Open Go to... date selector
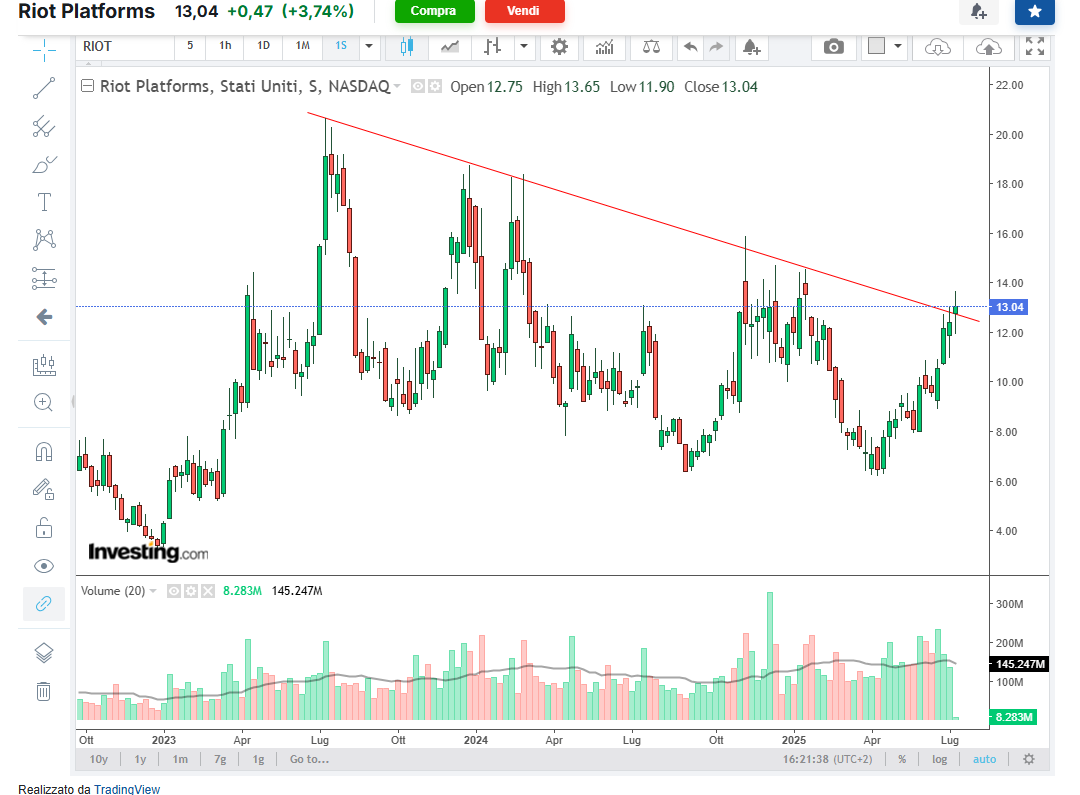Viewport: 1080px width, 795px height. point(309,759)
